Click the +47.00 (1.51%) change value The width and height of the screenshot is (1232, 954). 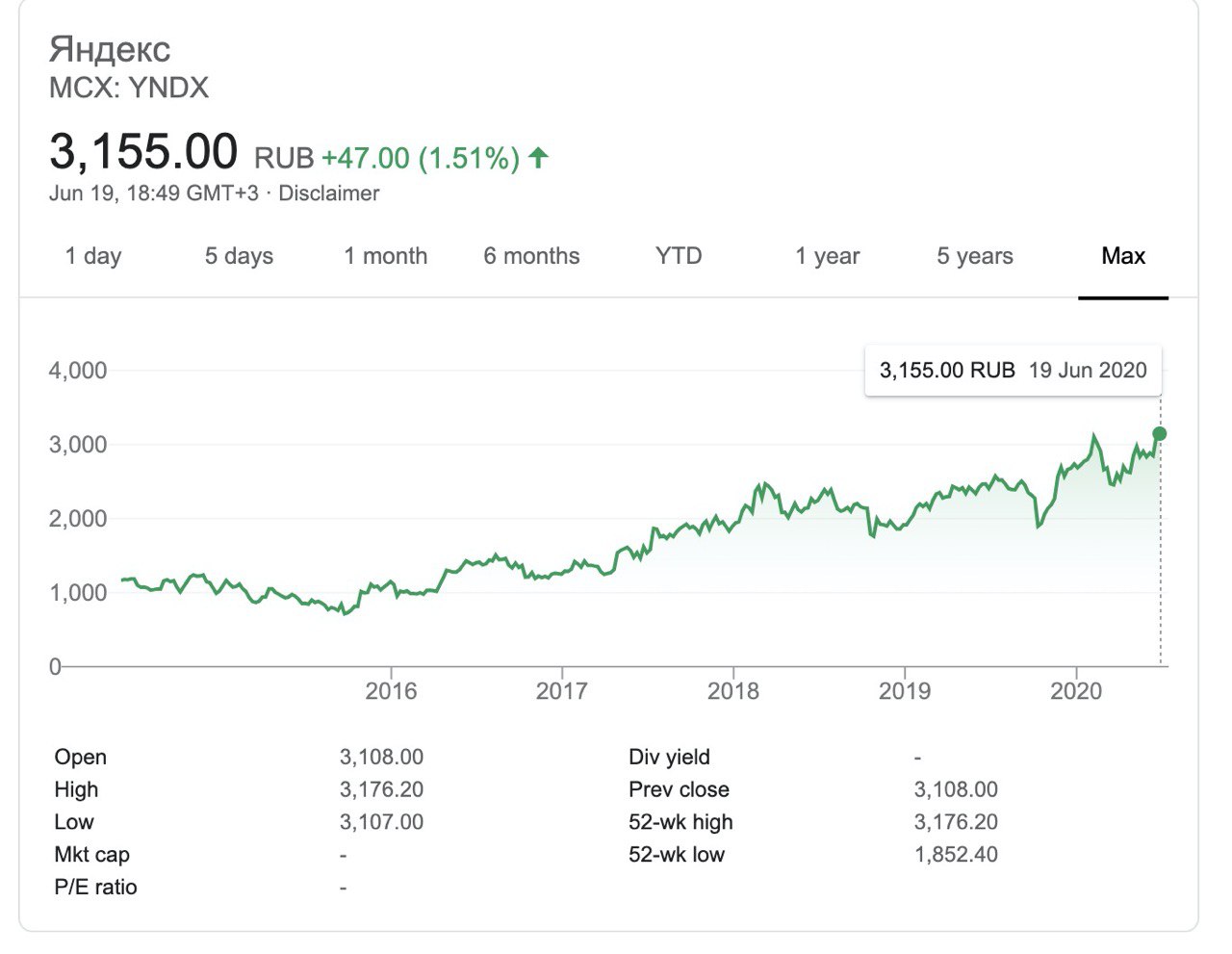[x=421, y=158]
